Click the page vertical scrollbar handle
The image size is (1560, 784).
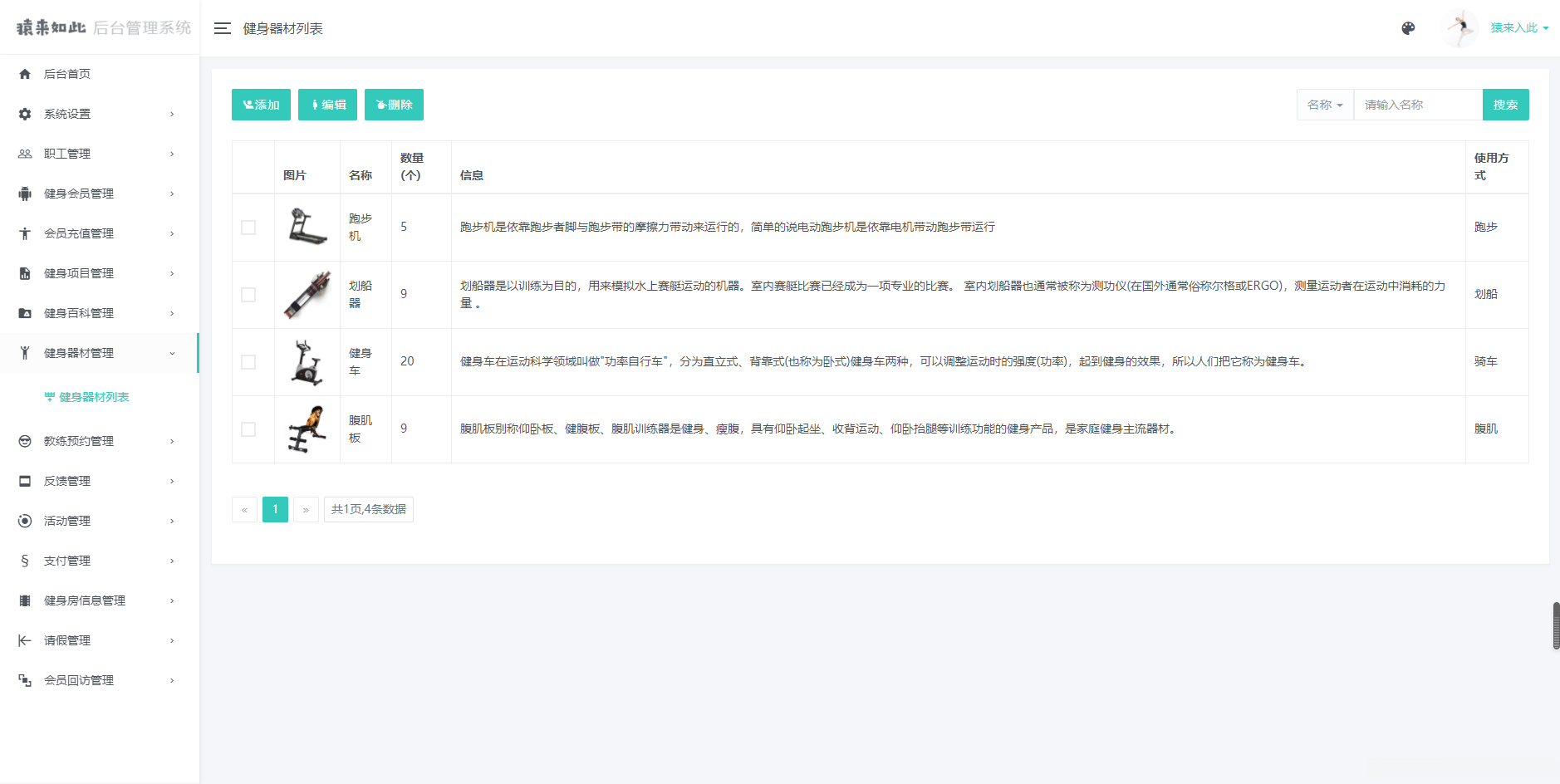coord(1556,625)
